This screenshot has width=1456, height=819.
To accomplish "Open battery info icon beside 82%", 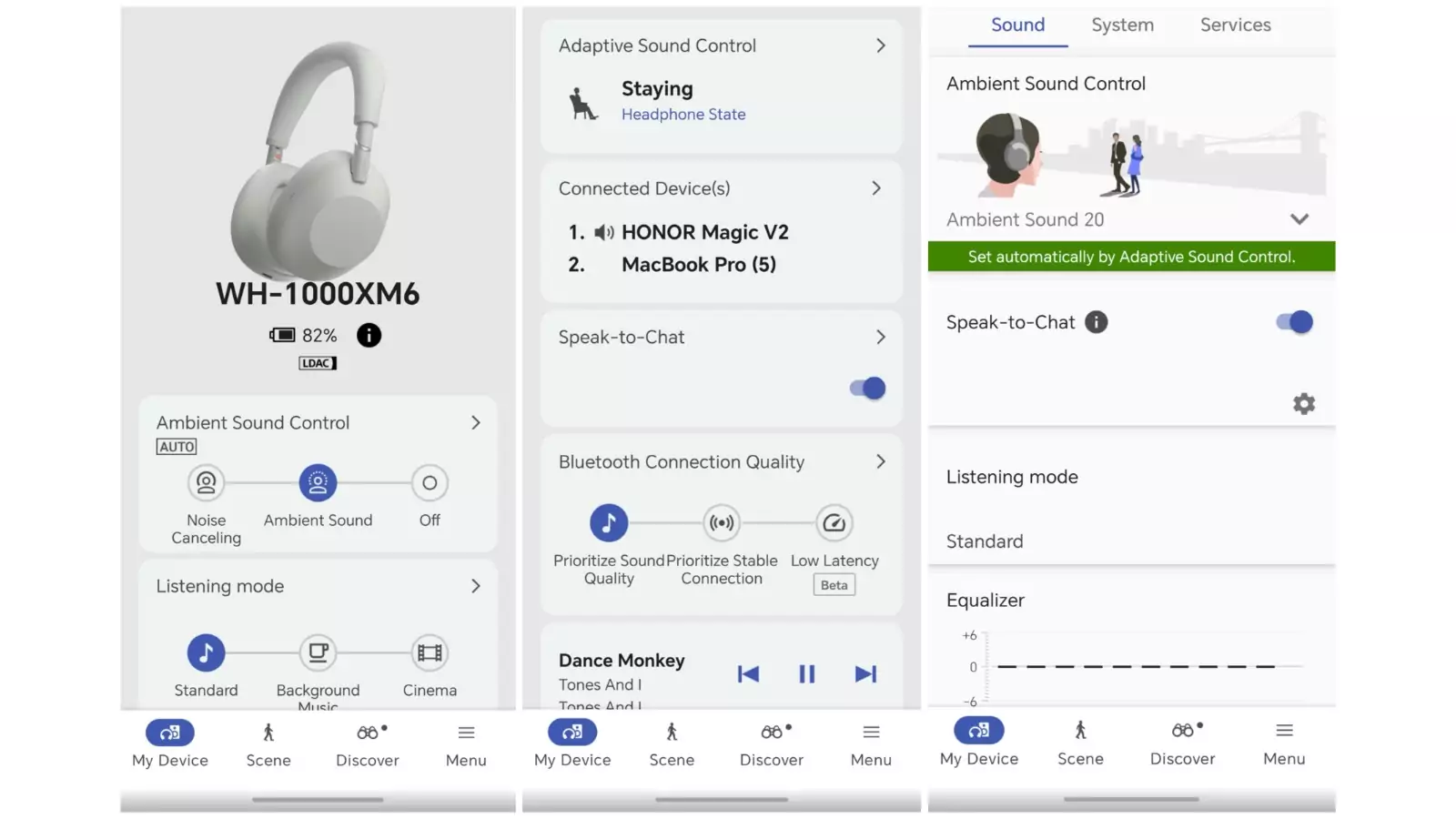I will tap(369, 336).
